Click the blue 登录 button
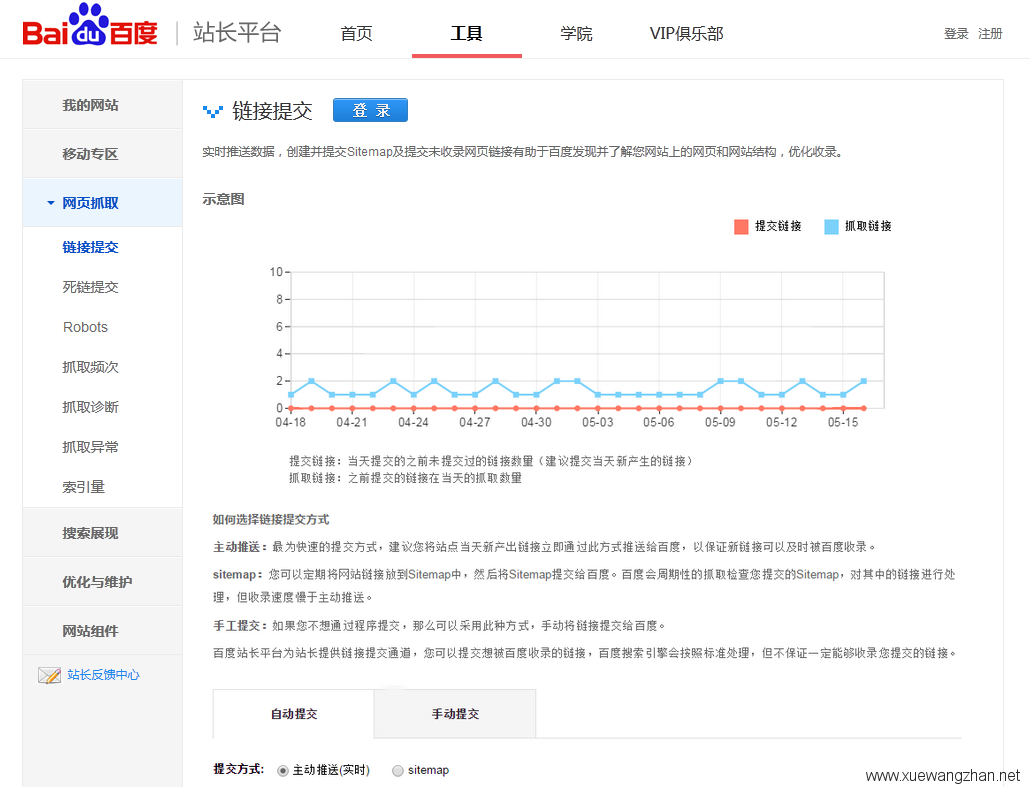Image resolution: width=1030 pixels, height=787 pixels. (370, 111)
